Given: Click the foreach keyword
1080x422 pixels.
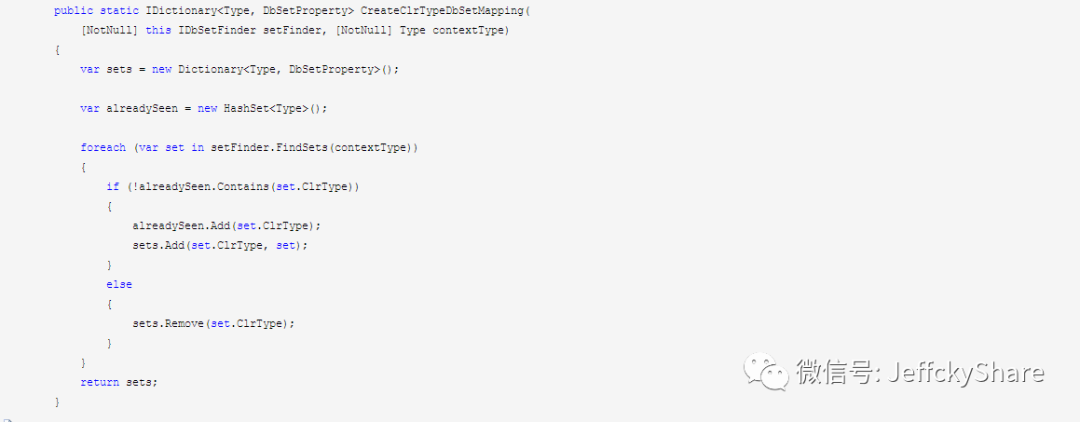Looking at the screenshot, I should click(x=103, y=147).
